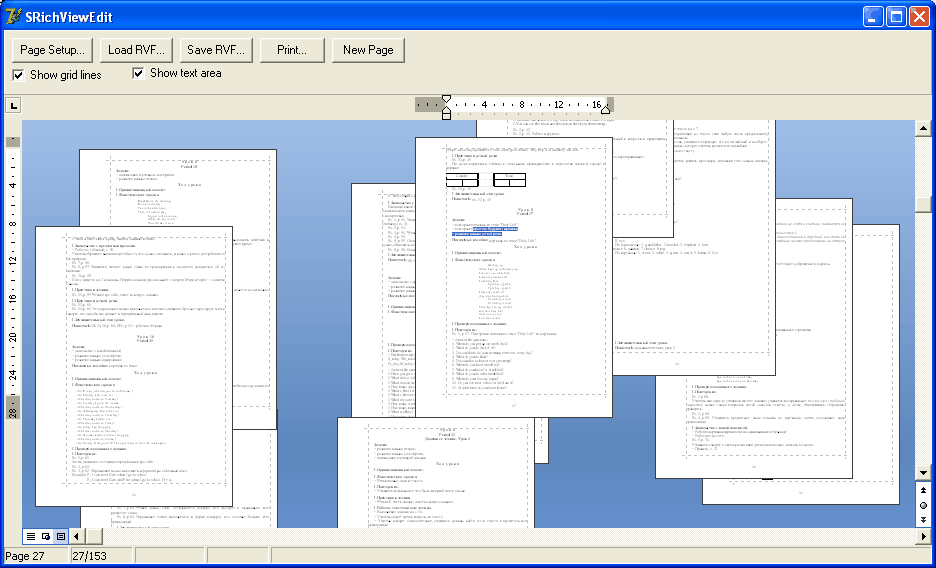Uncheck Show grid lines checkbox
The height and width of the screenshot is (568, 936).
click(18, 75)
